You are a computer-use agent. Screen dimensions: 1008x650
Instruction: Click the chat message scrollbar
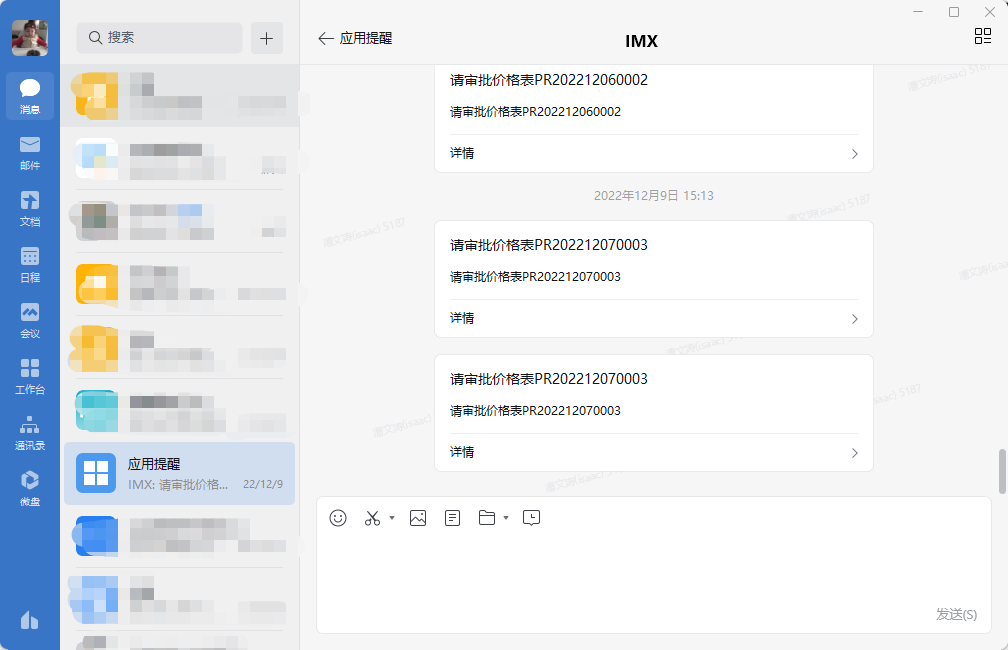click(x=1002, y=471)
